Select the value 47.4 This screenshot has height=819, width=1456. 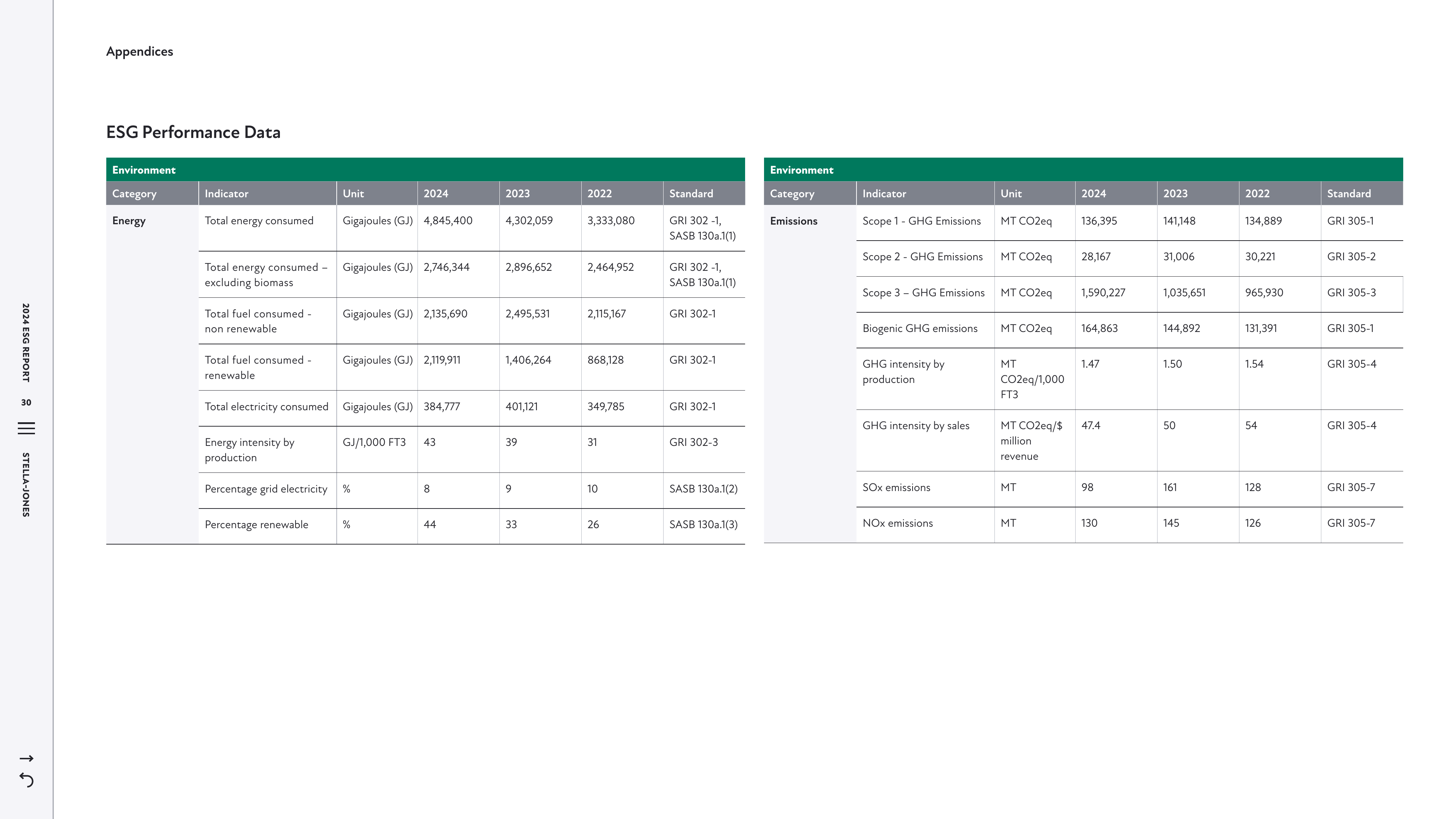(x=1091, y=426)
